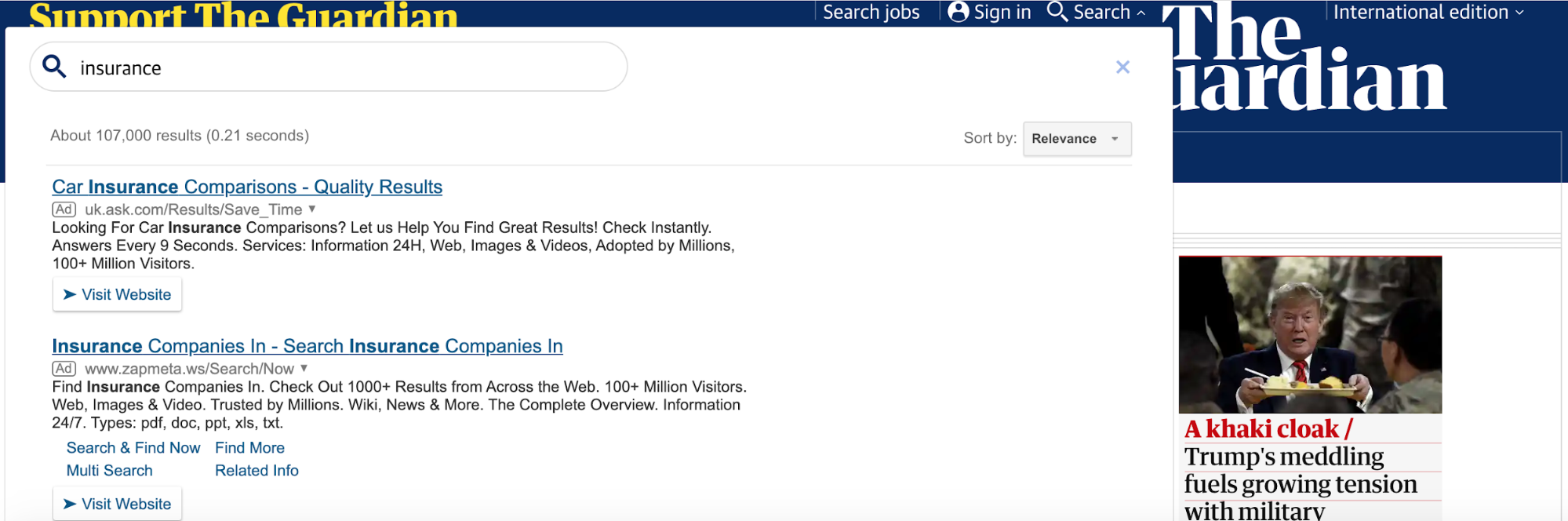Close the search results overlay
The image size is (1568, 521).
click(1122, 67)
